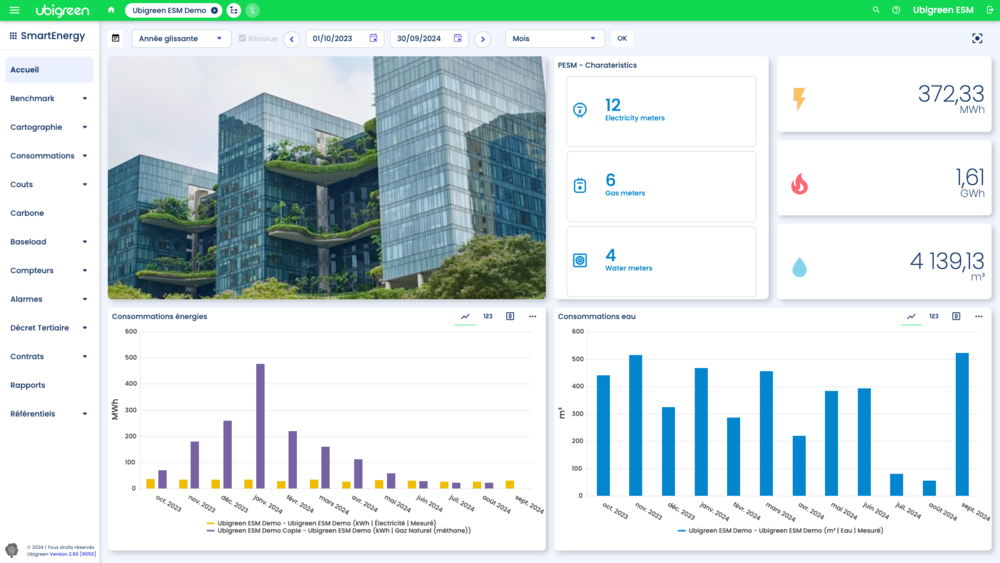
Task: Click the Electricity meters link
Action: coord(634,118)
